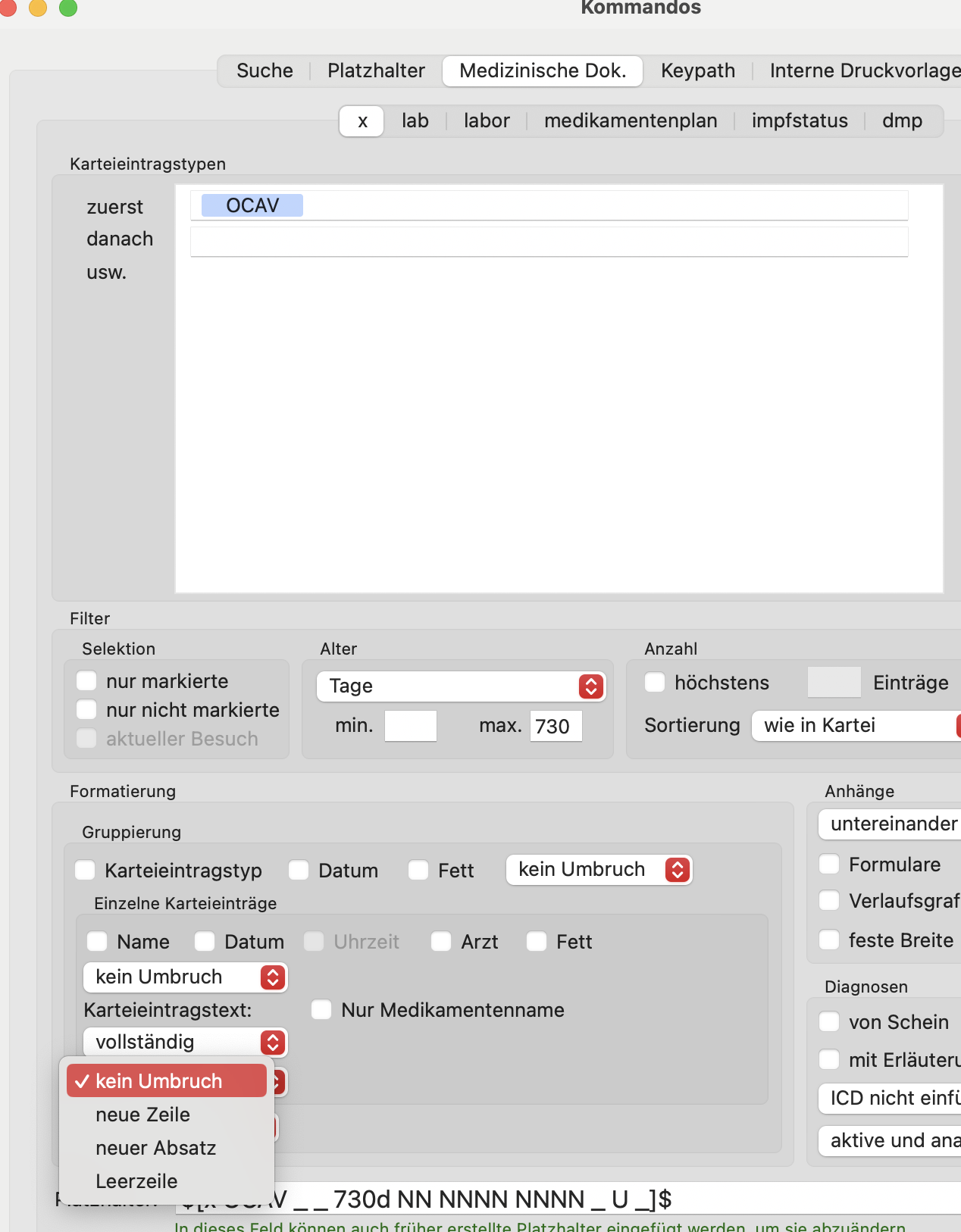Toggle the Verlaufsgrafik checkbox
The width and height of the screenshot is (961, 1232).
pyautogui.click(x=830, y=901)
